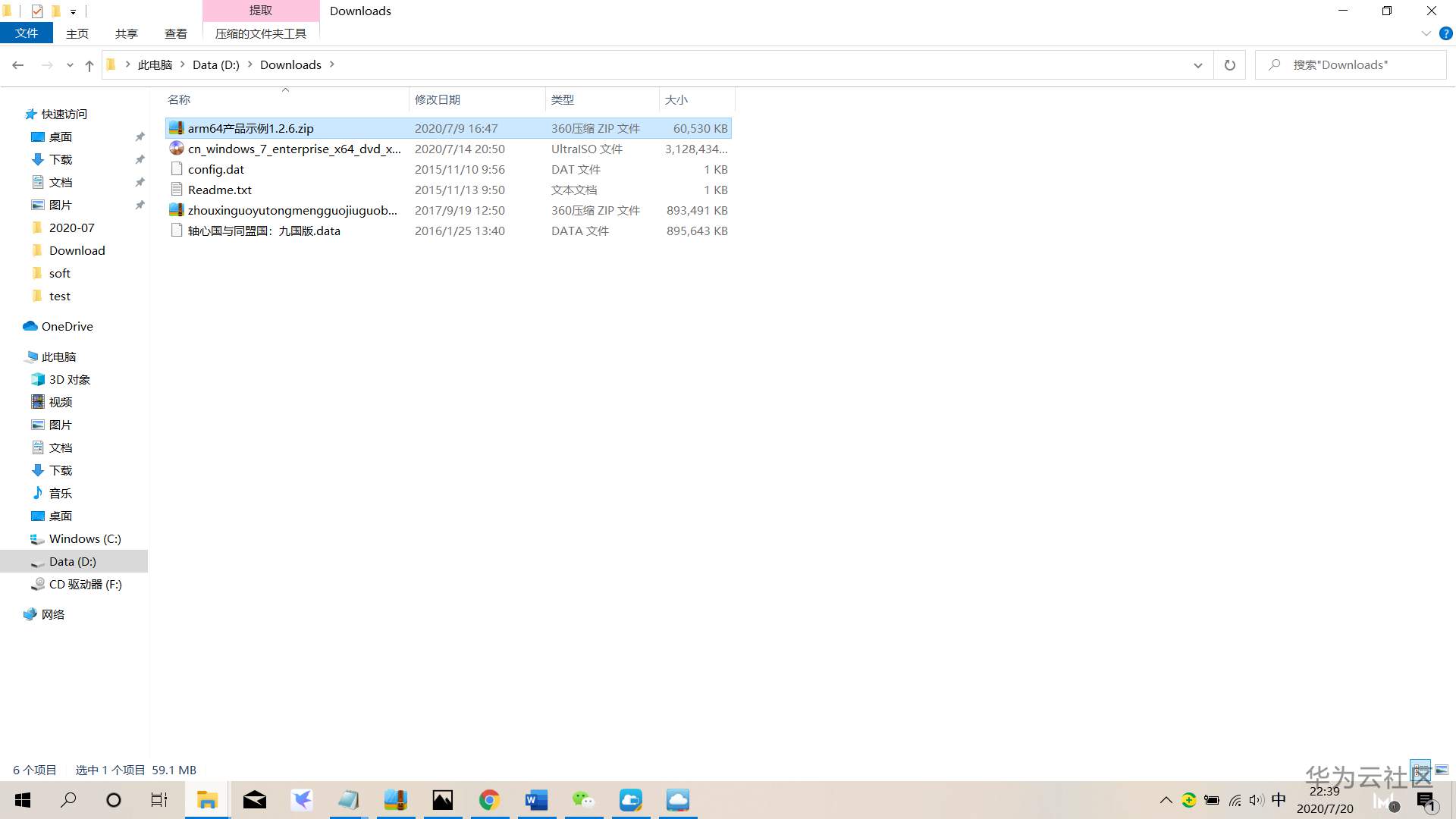Click the Refresh button beside address bar
The height and width of the screenshot is (819, 1456).
(x=1229, y=65)
